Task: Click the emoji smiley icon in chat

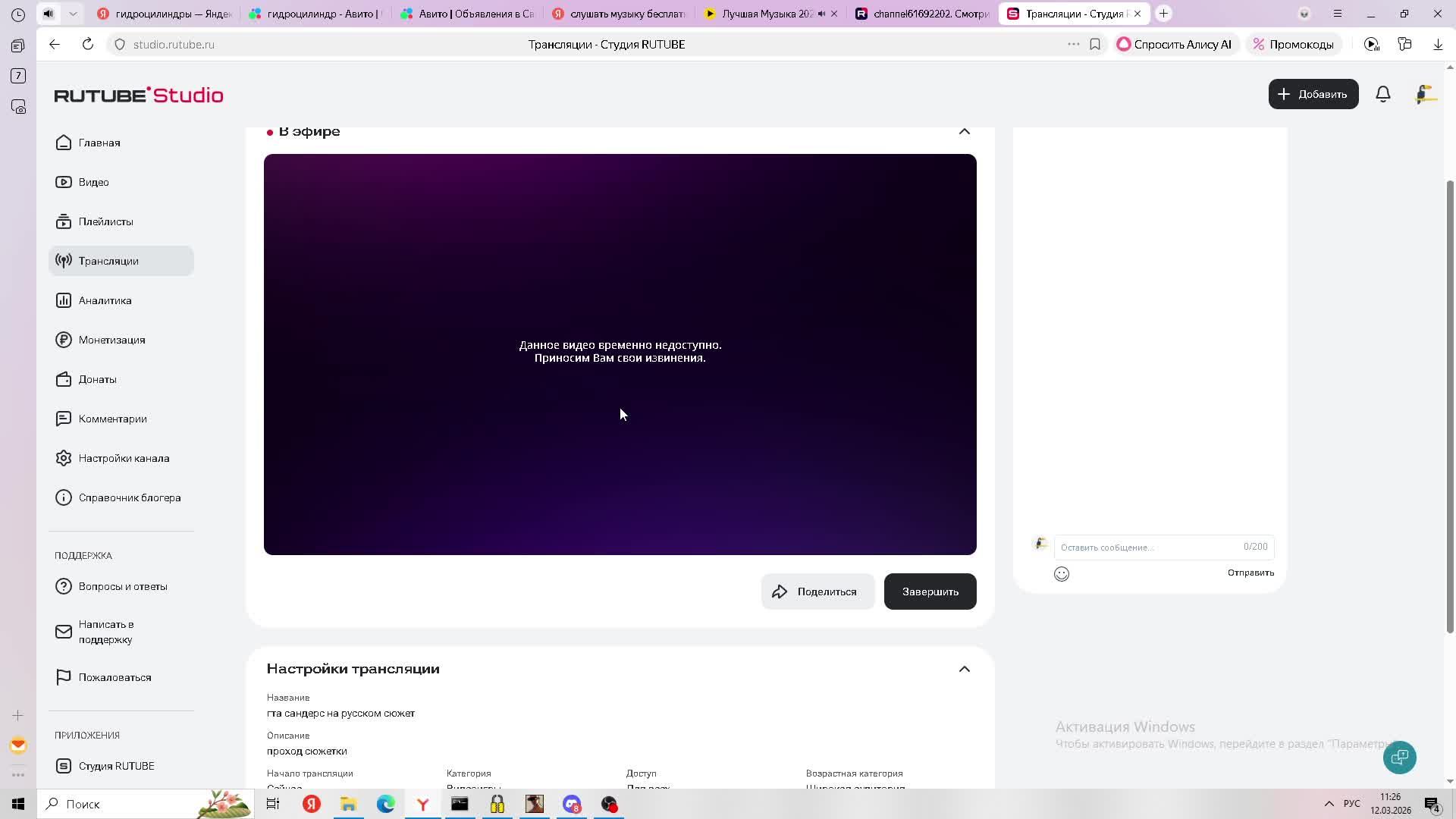Action: (1062, 574)
